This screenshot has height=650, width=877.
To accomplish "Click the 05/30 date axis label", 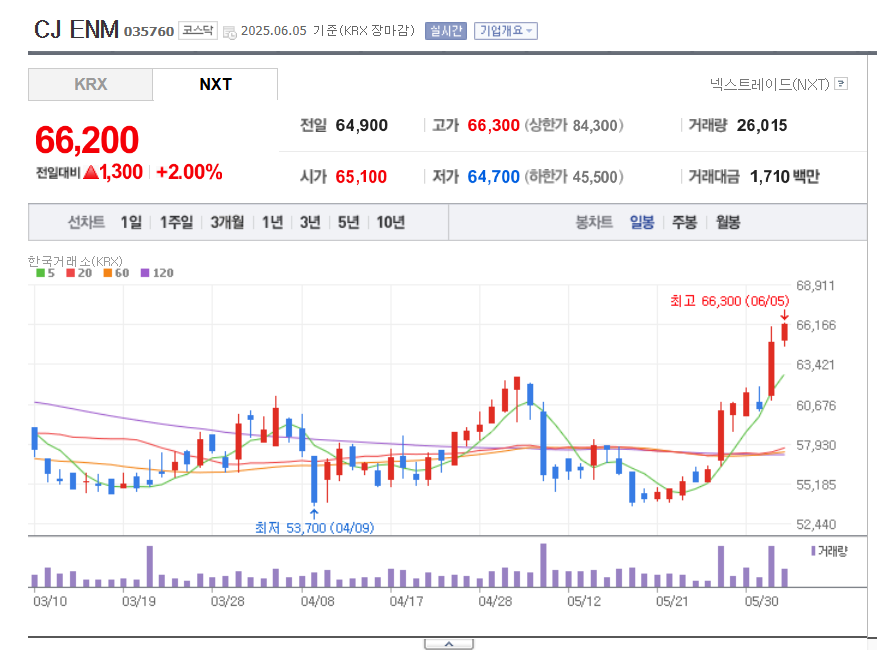I will pos(761,601).
